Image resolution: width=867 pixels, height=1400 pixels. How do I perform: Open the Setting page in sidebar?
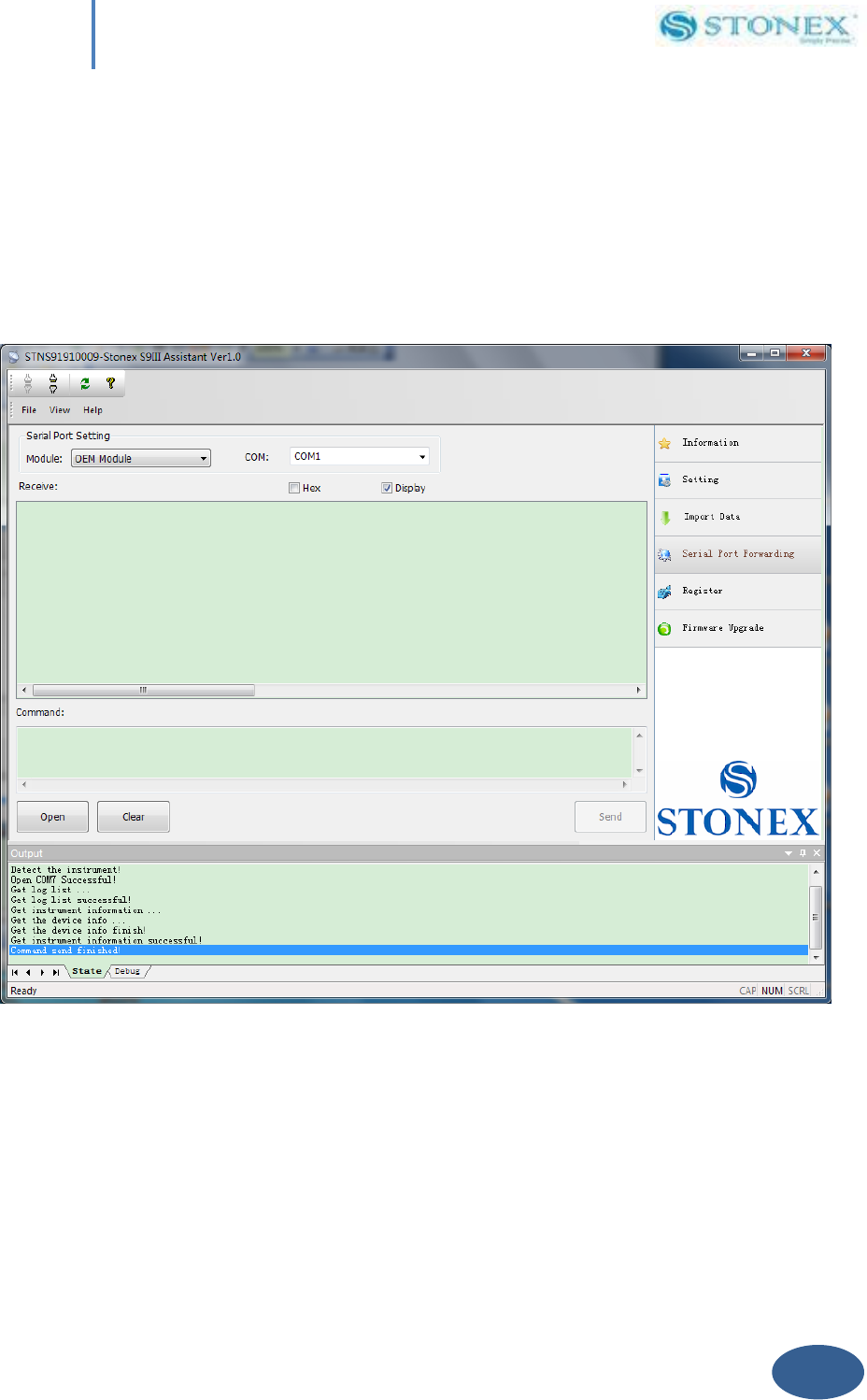tap(738, 480)
